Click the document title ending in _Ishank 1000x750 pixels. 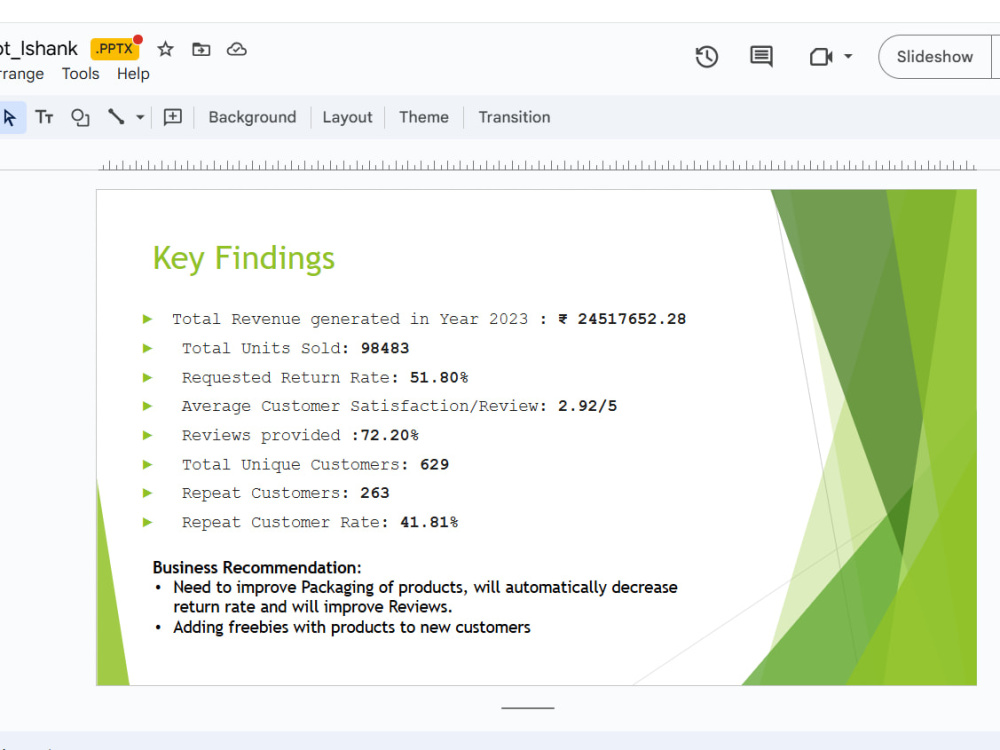click(38, 48)
